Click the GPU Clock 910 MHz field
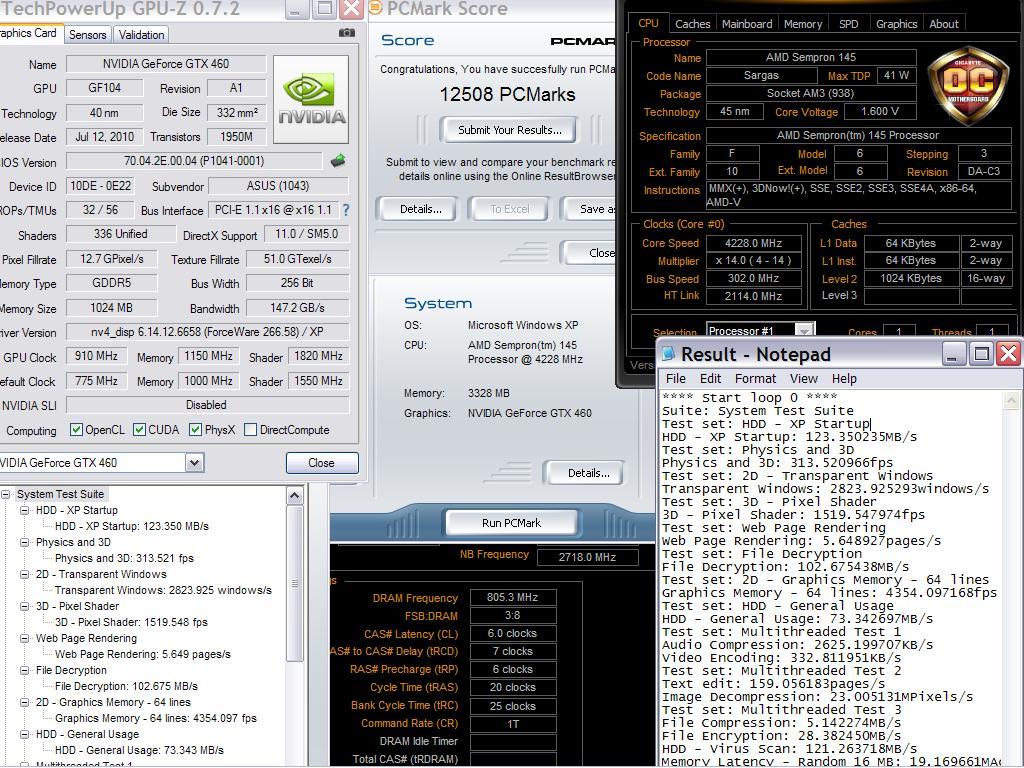The height and width of the screenshot is (768, 1024). 96,356
